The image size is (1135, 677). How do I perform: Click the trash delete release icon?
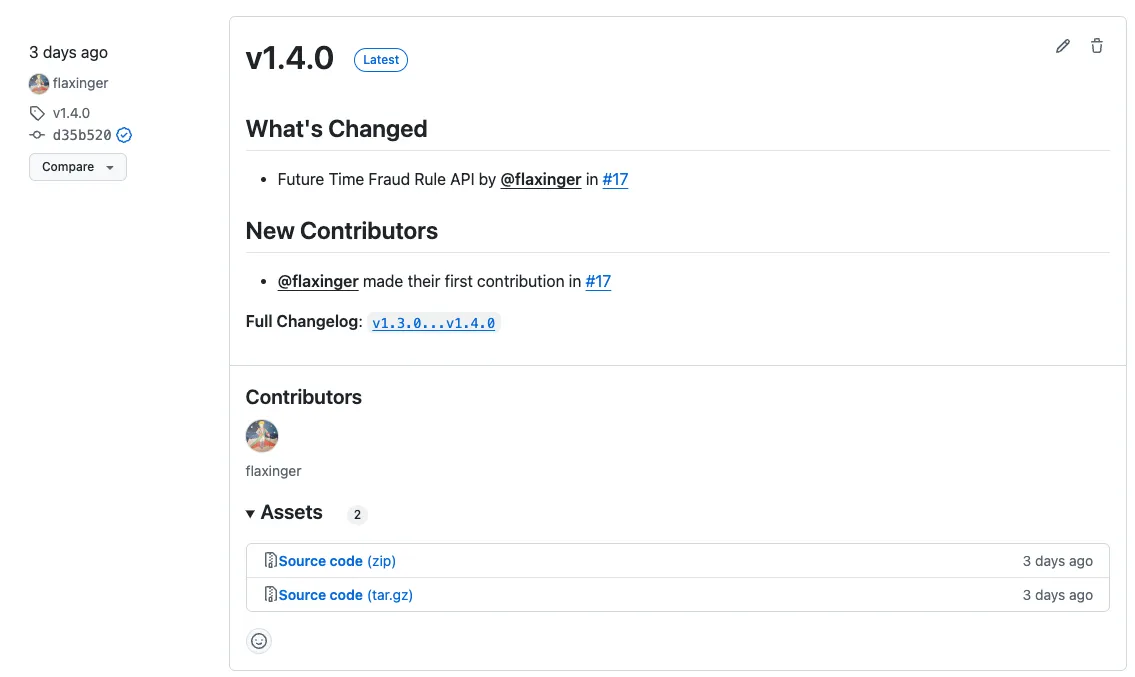pos(1097,46)
